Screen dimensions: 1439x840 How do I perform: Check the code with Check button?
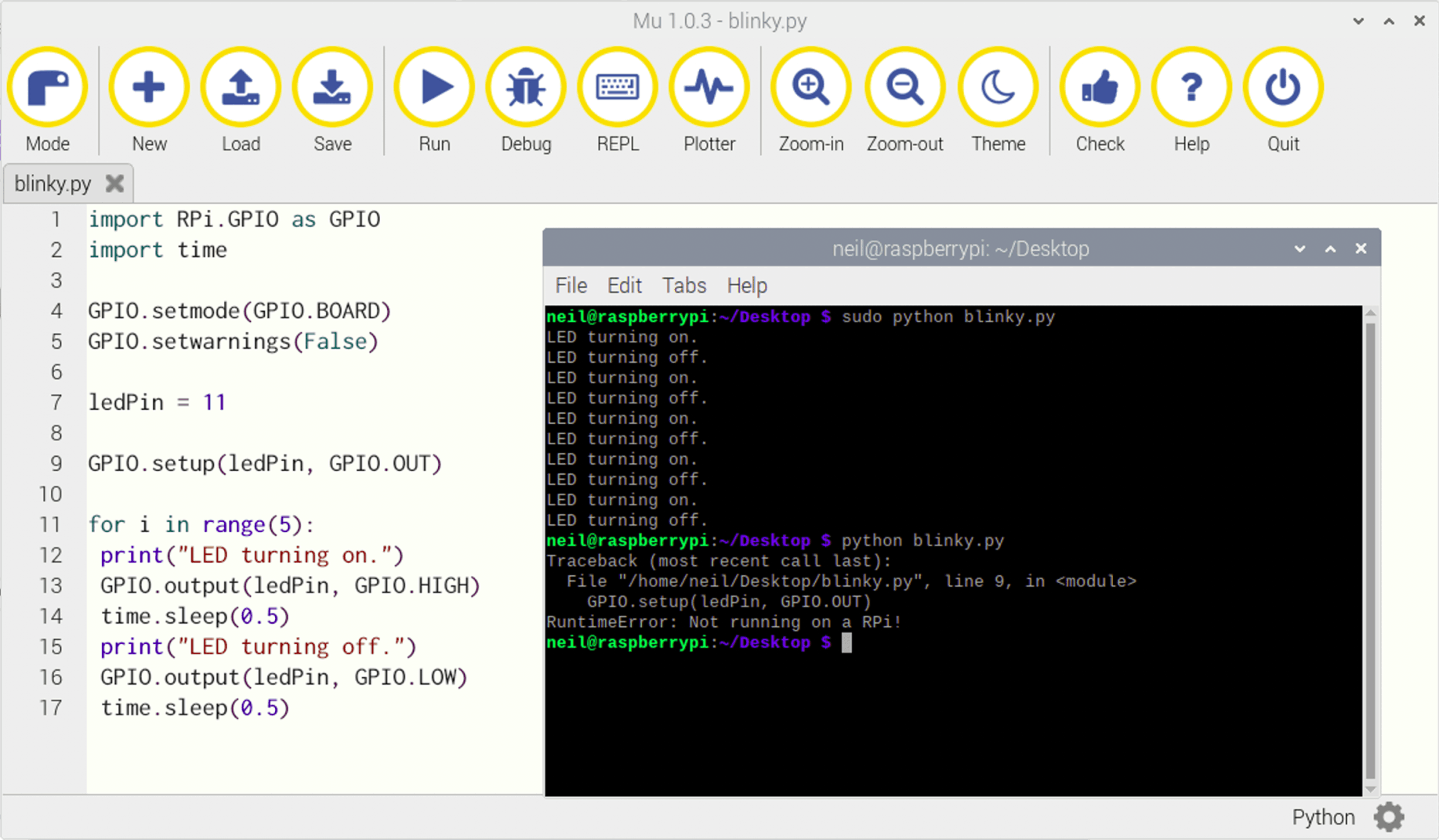coord(1100,88)
